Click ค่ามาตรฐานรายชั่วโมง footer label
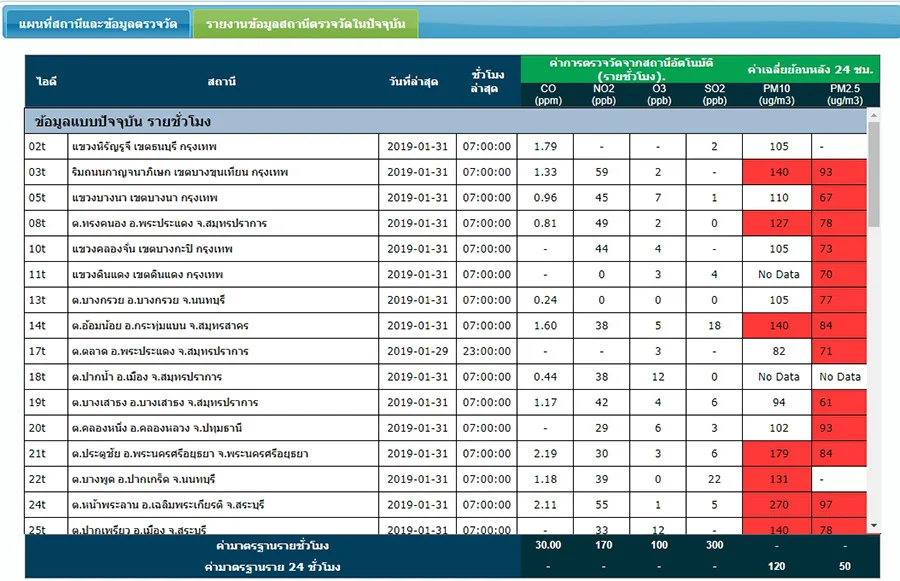Image resolution: width=900 pixels, height=581 pixels. pos(272,545)
